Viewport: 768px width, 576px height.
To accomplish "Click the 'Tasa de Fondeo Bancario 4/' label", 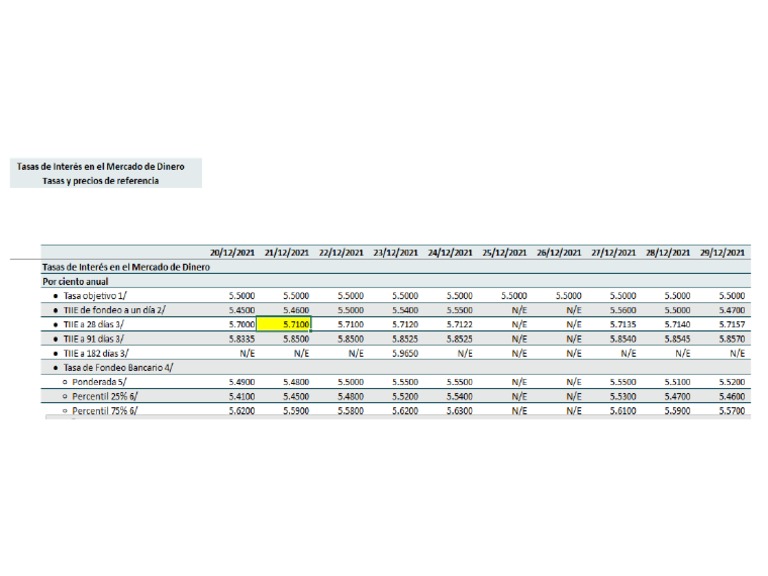I will (118, 367).
